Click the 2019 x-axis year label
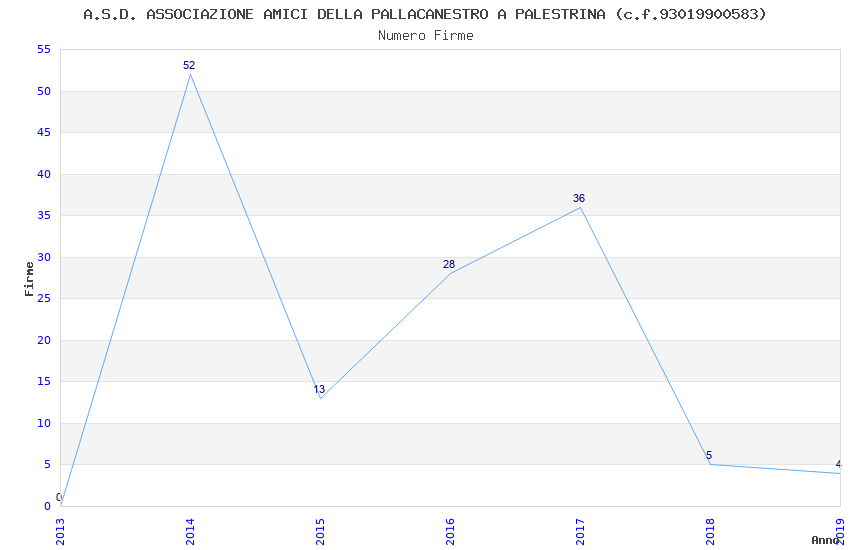Viewport: 850px width, 550px height. pos(840,530)
